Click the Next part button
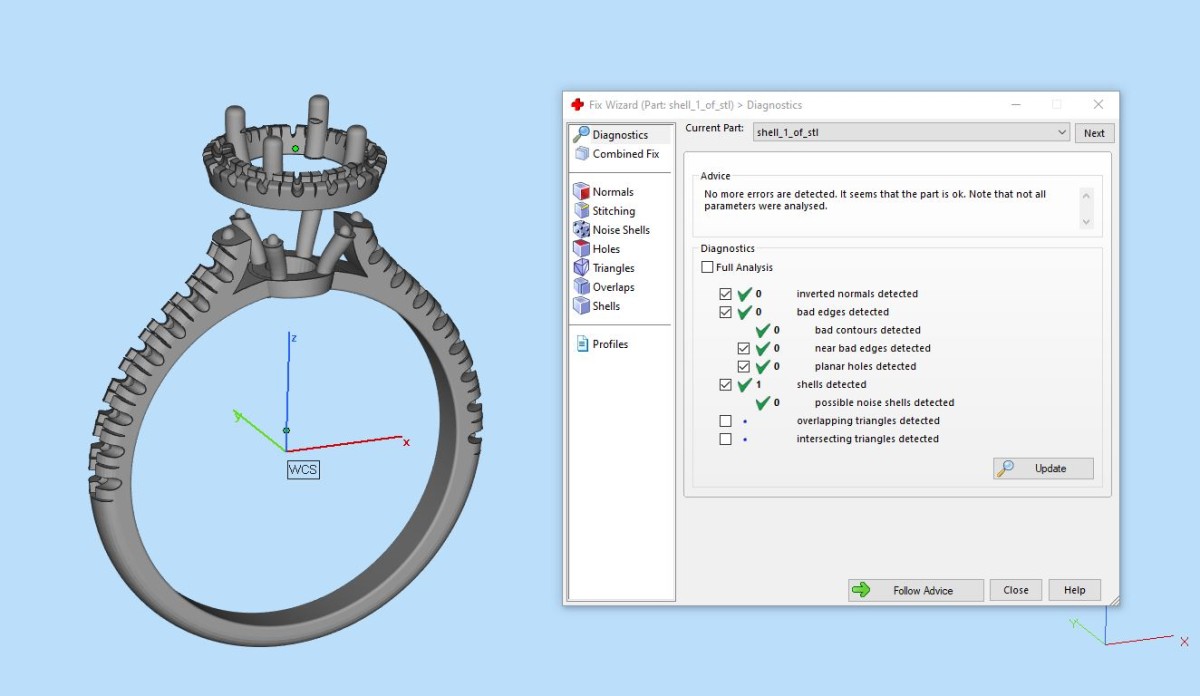 1094,133
